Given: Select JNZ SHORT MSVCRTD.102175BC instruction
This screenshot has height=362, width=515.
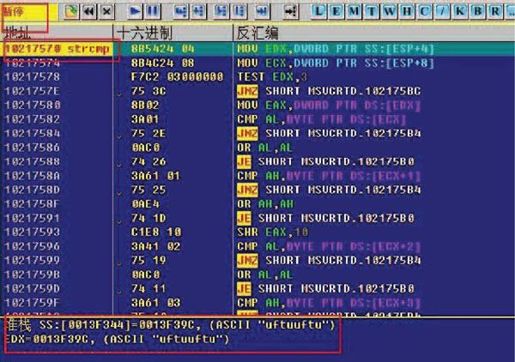Looking at the screenshot, I should (329, 91).
